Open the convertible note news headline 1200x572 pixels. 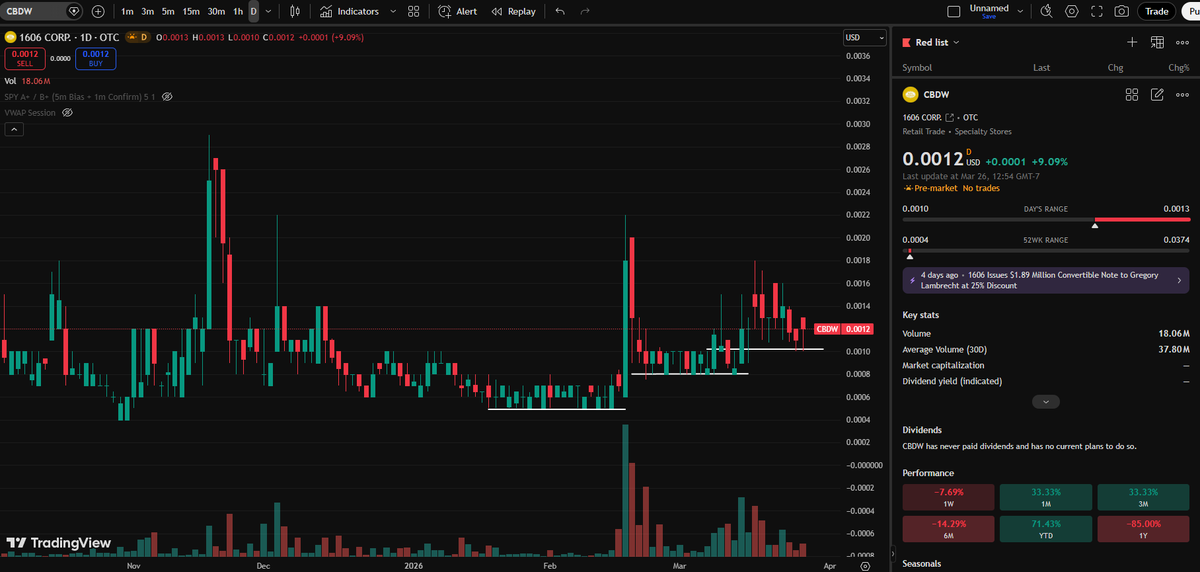click(1045, 279)
